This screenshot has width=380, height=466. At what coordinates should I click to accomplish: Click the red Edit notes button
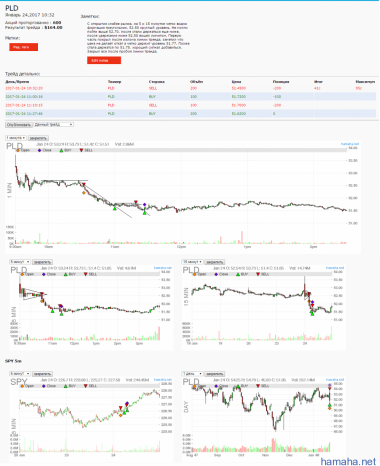coord(104,60)
